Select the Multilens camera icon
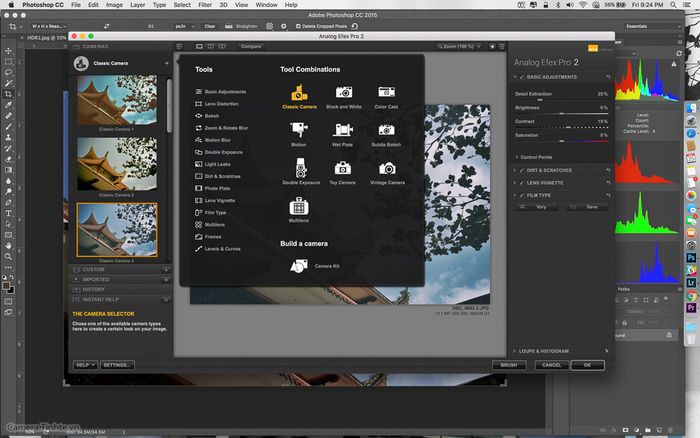Image resolution: width=700 pixels, height=438 pixels. (299, 206)
